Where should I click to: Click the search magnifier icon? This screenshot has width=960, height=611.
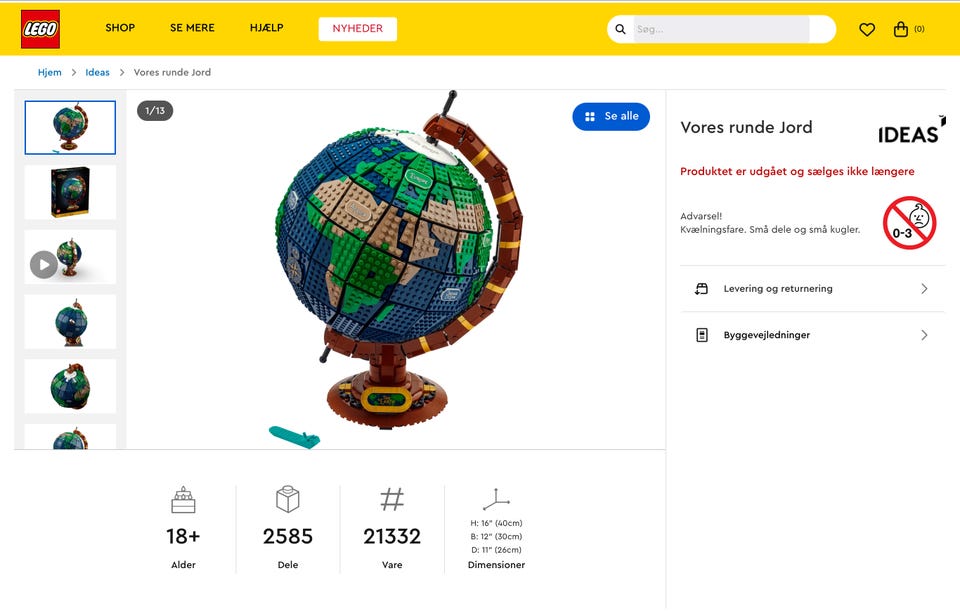pos(621,30)
